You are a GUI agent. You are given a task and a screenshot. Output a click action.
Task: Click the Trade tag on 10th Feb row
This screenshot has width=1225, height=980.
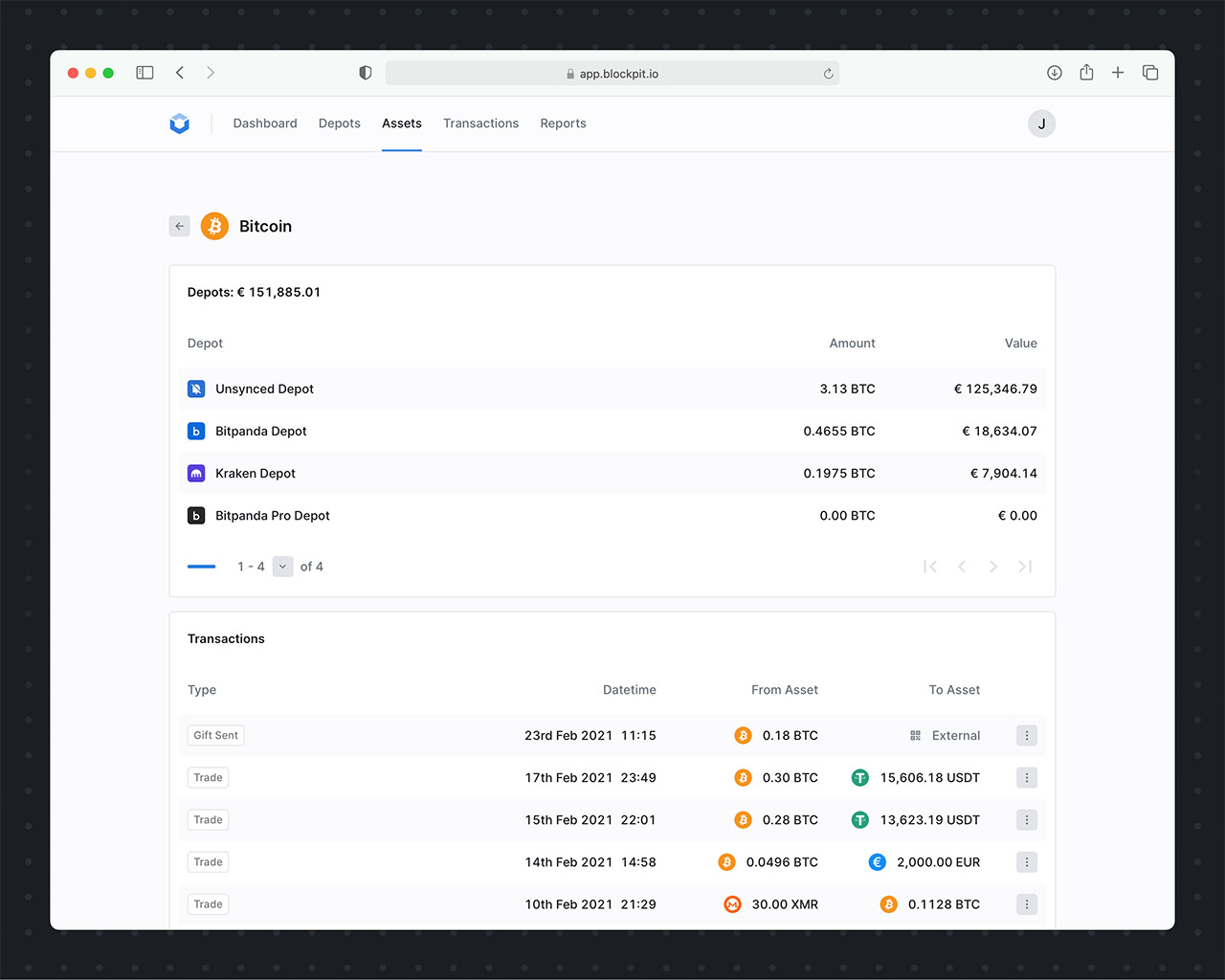208,903
